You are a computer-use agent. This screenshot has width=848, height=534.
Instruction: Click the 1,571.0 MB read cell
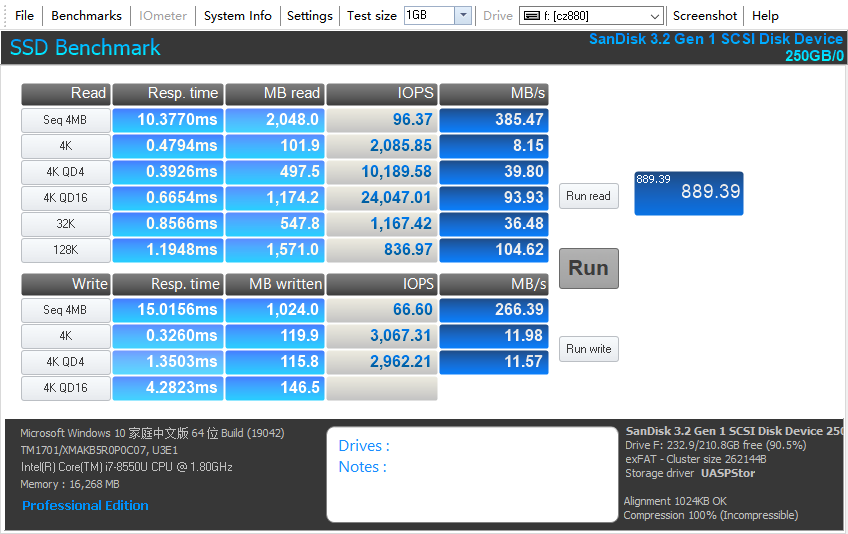(x=275, y=250)
